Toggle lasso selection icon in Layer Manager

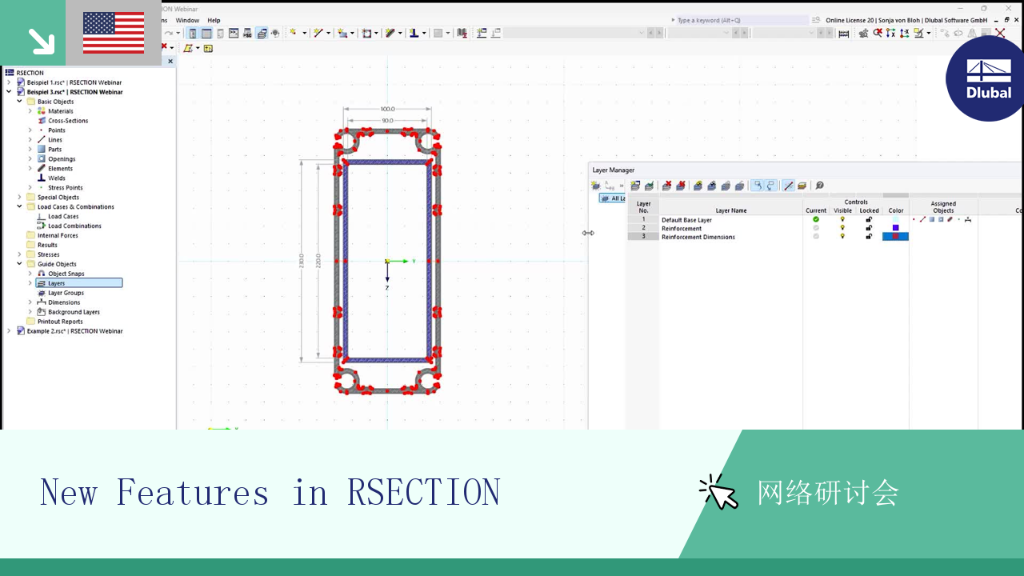pos(771,186)
